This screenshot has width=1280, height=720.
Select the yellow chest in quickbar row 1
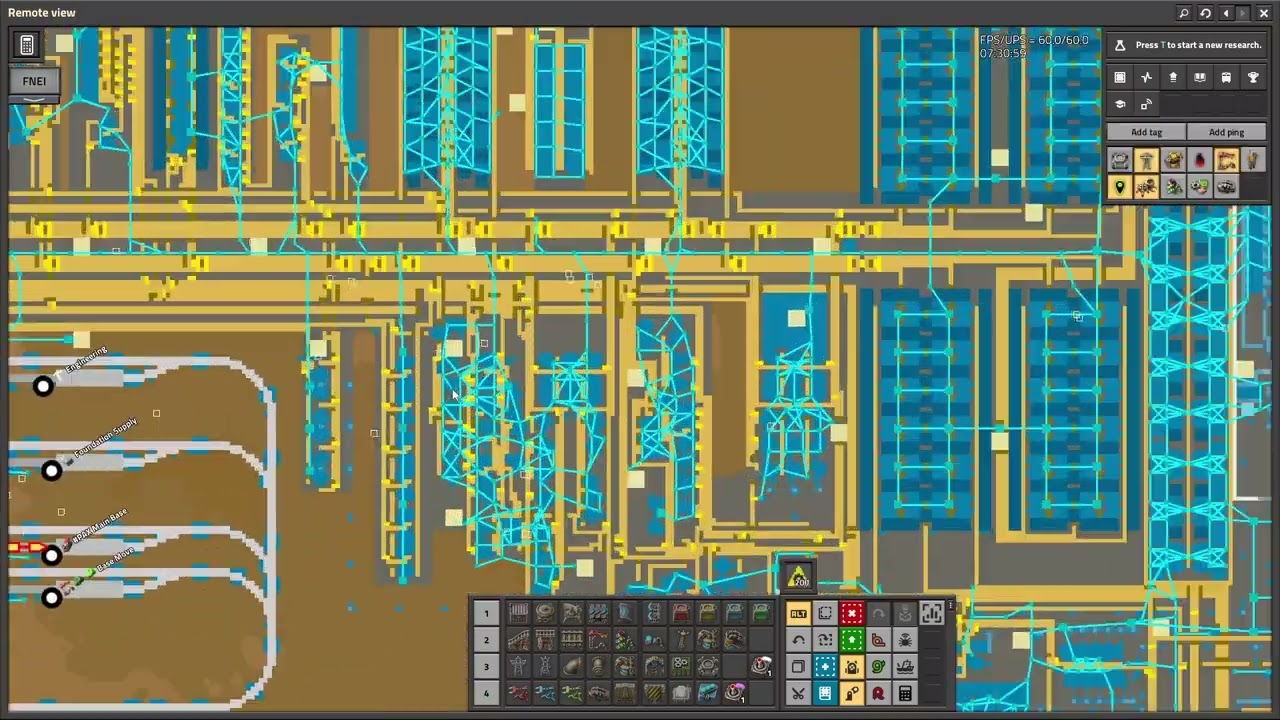(708, 613)
